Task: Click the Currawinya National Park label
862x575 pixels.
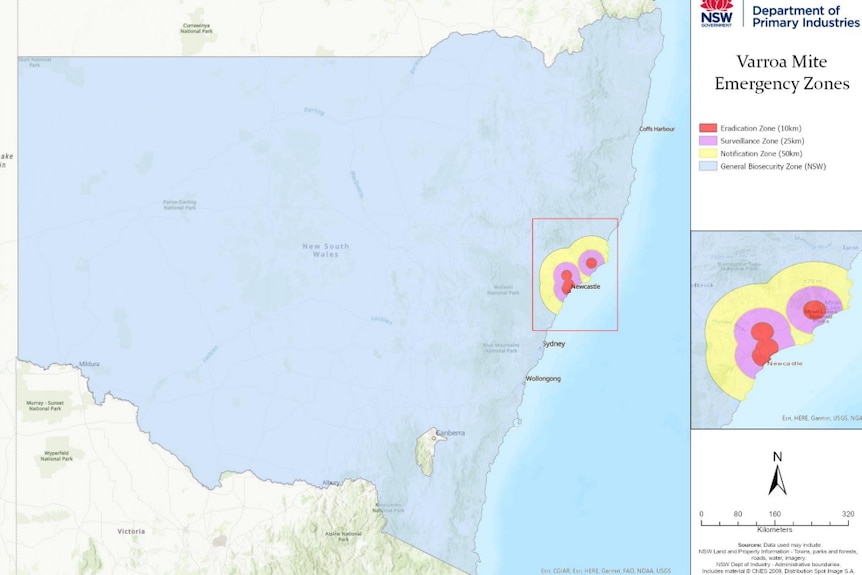Action: point(196,29)
